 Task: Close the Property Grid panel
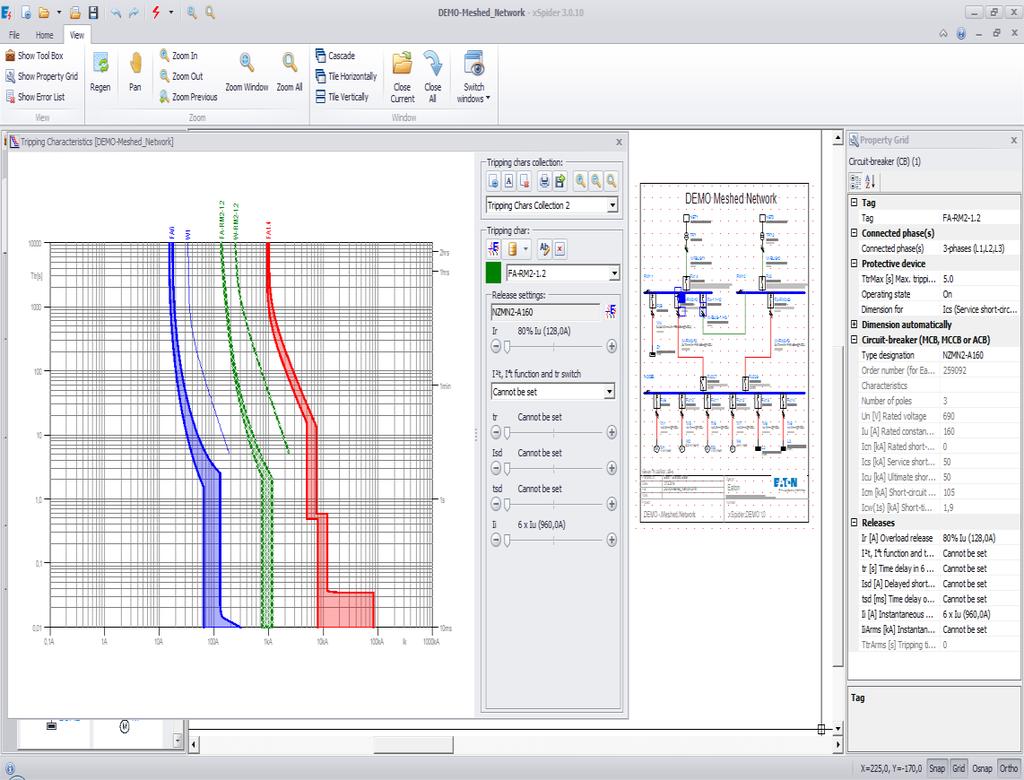pos(1014,140)
